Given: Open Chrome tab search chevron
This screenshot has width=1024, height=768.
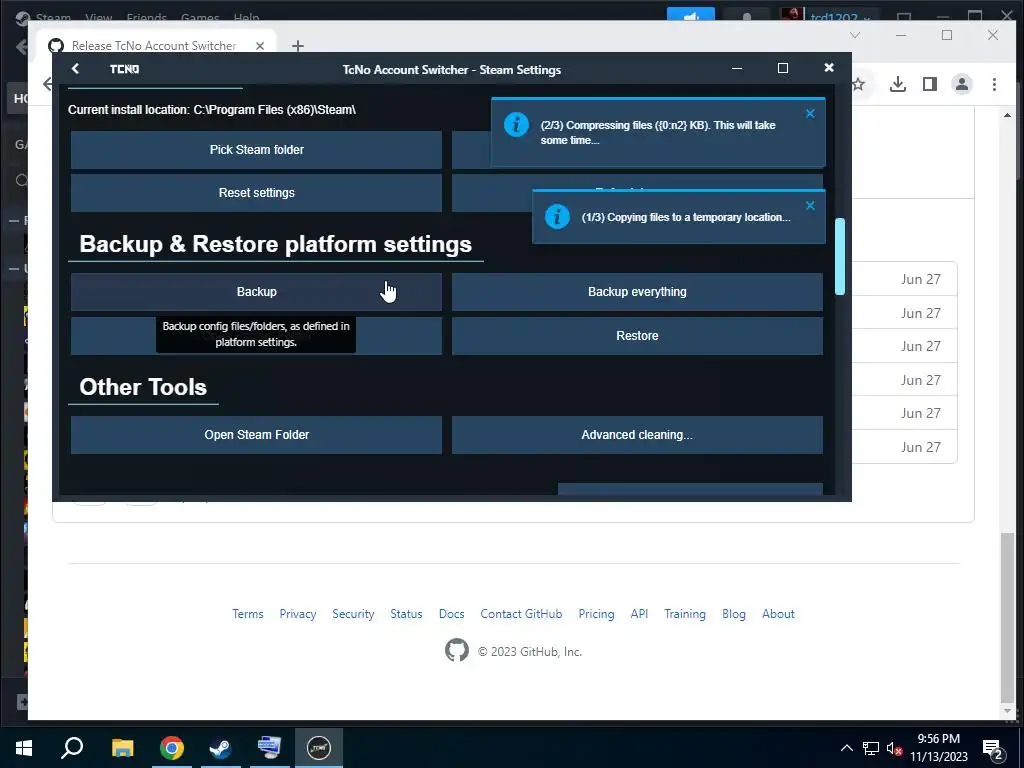Looking at the screenshot, I should pyautogui.click(x=854, y=35).
